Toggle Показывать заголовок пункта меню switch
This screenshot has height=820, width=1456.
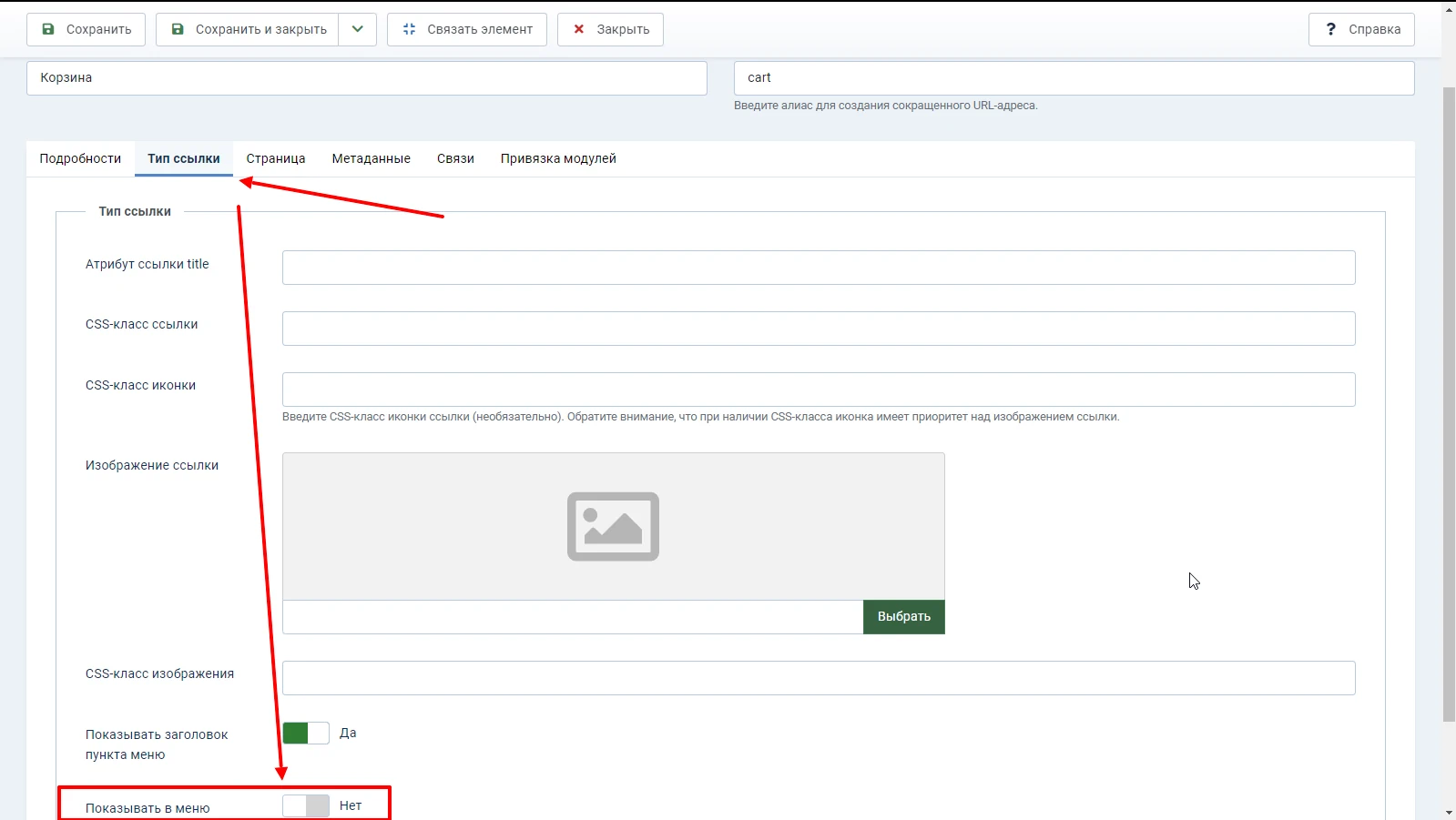(x=306, y=734)
